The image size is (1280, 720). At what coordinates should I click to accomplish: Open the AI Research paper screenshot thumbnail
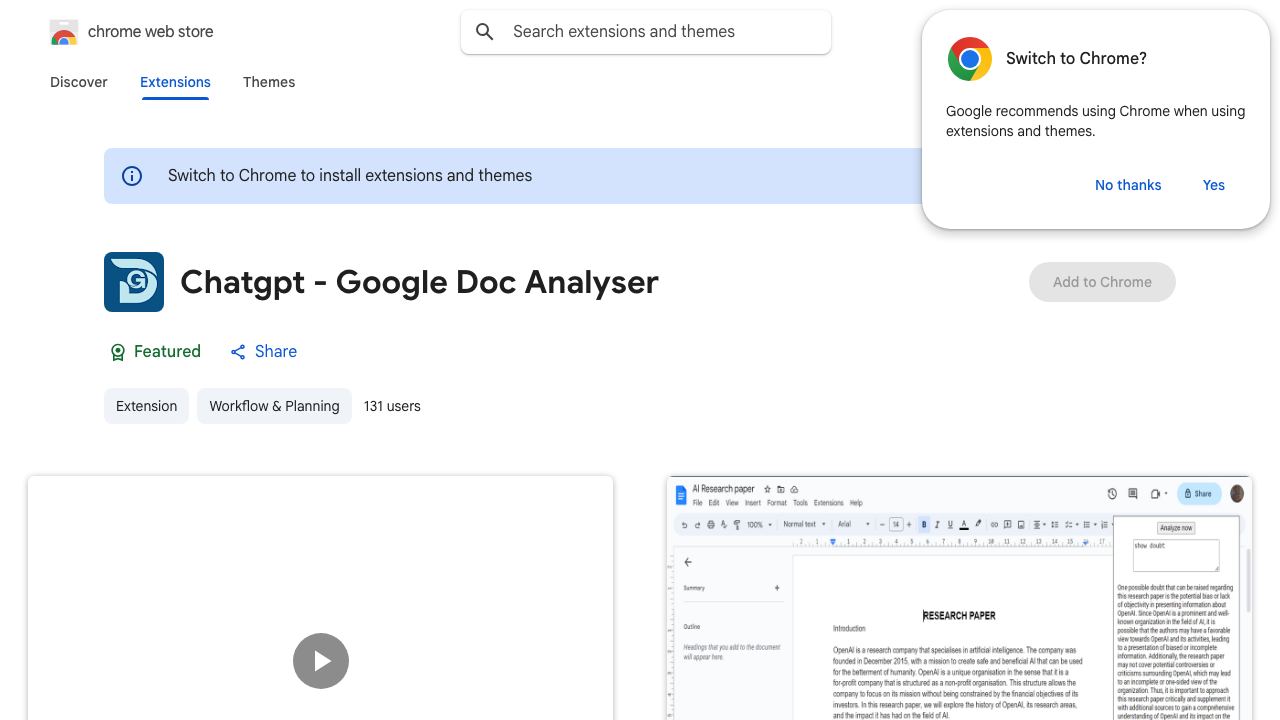pos(959,598)
